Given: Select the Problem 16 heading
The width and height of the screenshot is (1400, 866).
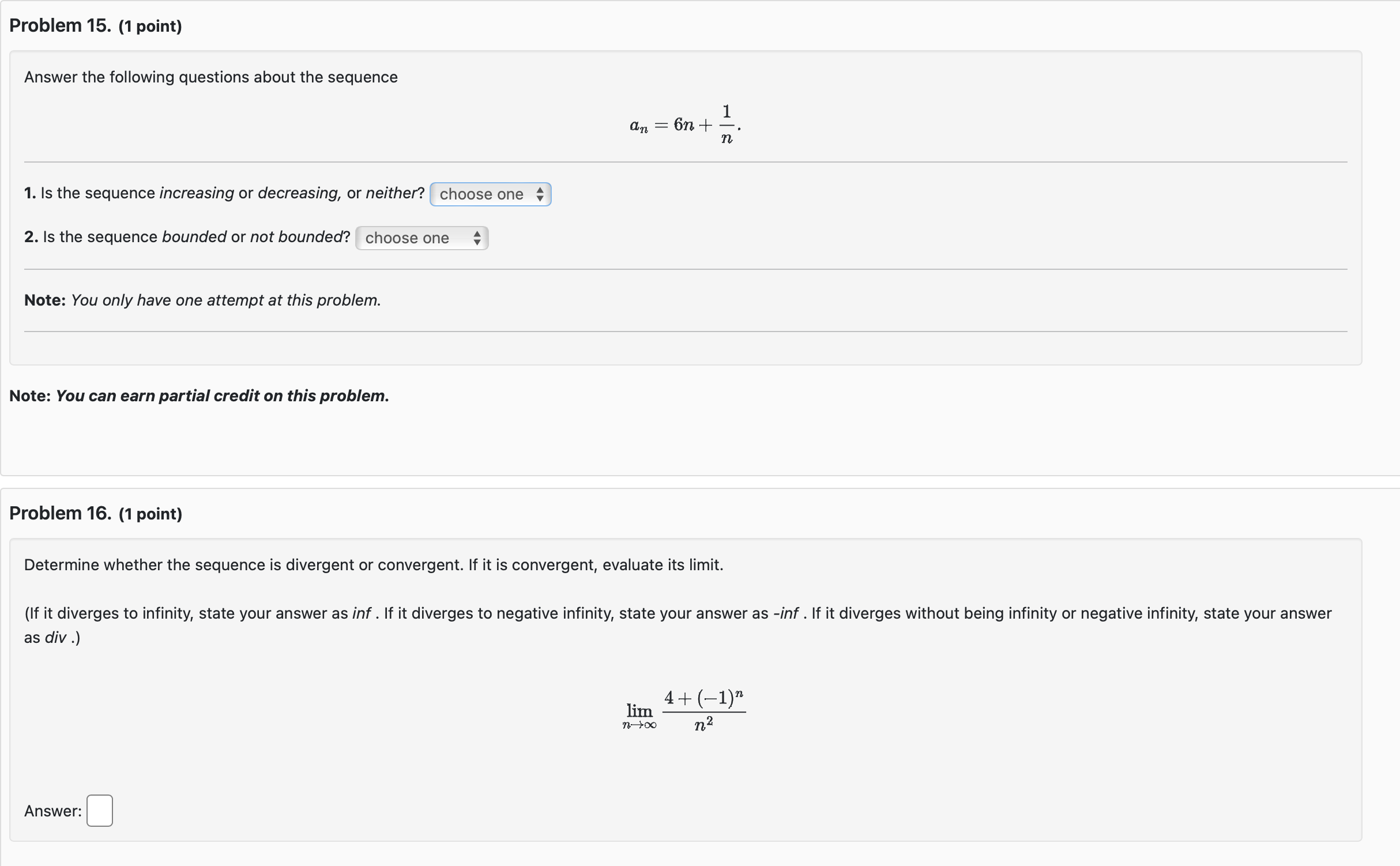Looking at the screenshot, I should tap(60, 513).
